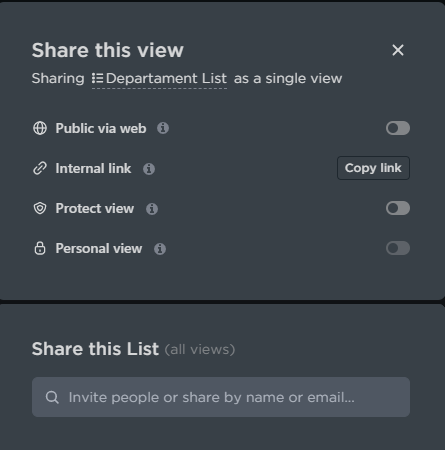Image resolution: width=445 pixels, height=450 pixels.
Task: Open the Departament List view selector
Action: [x=159, y=79]
